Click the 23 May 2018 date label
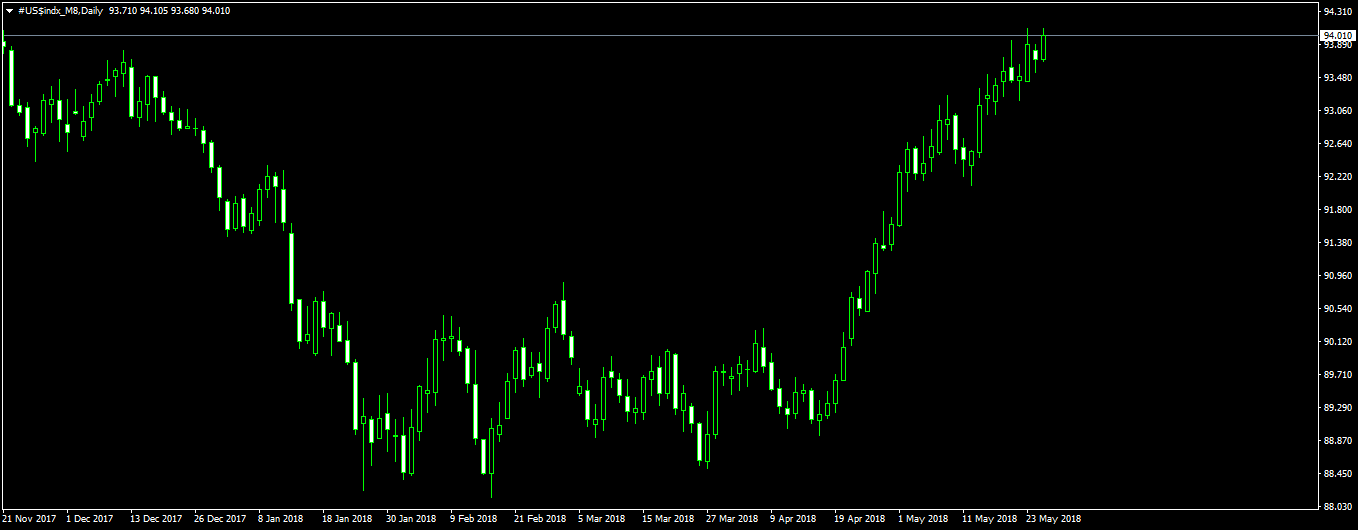1358x530 pixels. click(1053, 519)
